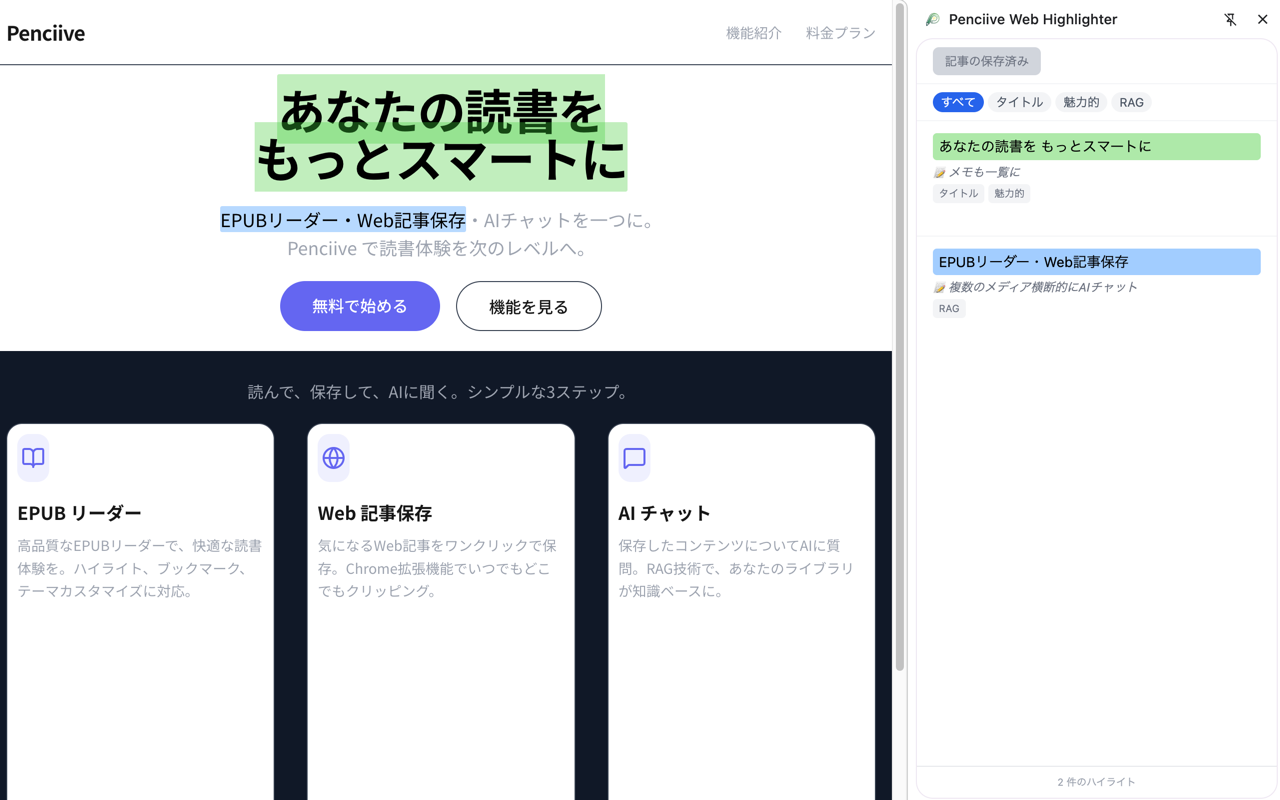Image resolution: width=1280 pixels, height=800 pixels.
Task: Click the Penciive Web Highlighter panel title
Action: click(x=1033, y=19)
